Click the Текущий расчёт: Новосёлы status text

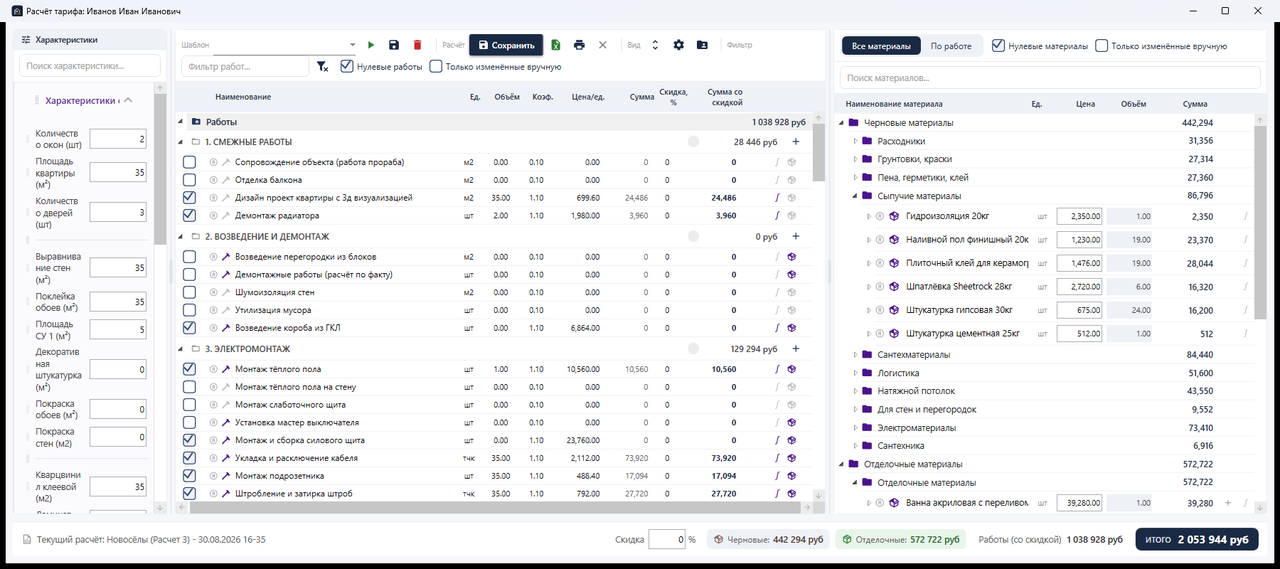point(151,540)
